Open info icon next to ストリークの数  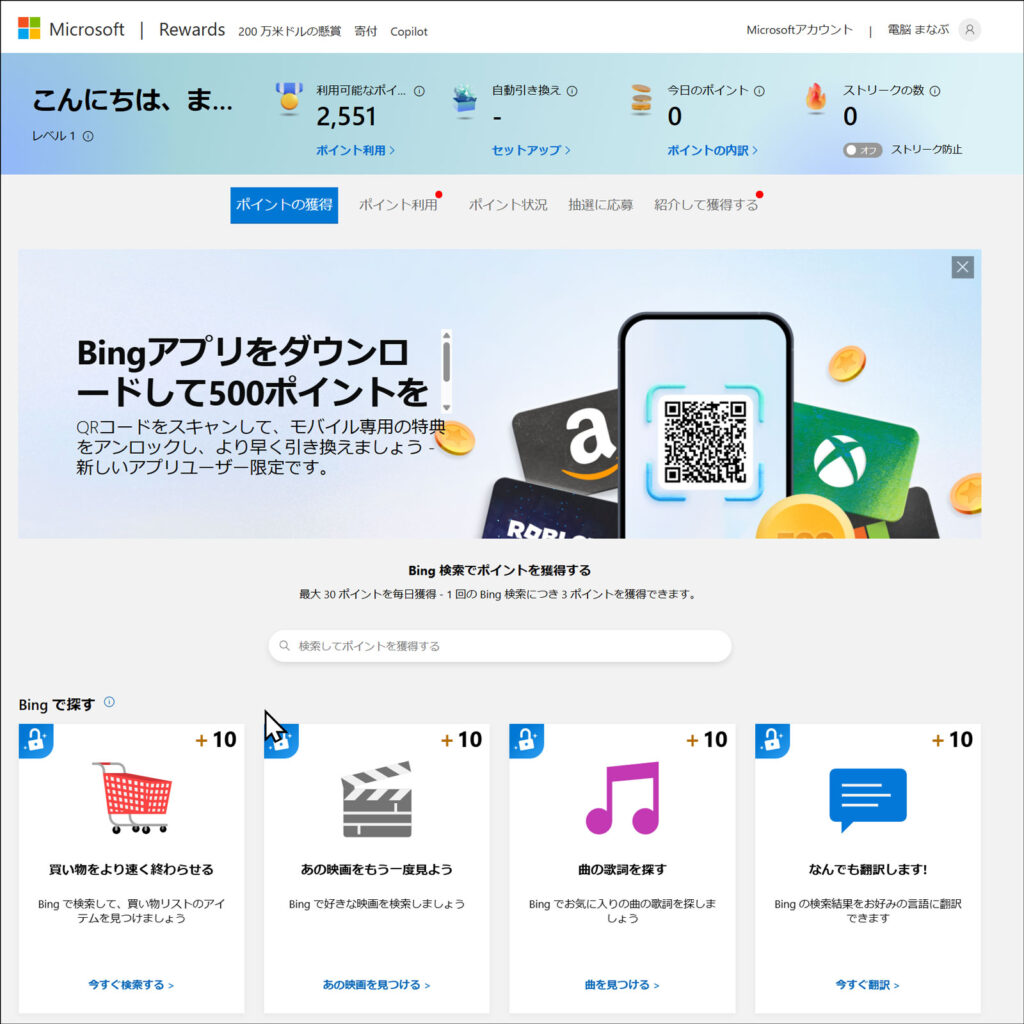pyautogui.click(x=935, y=91)
